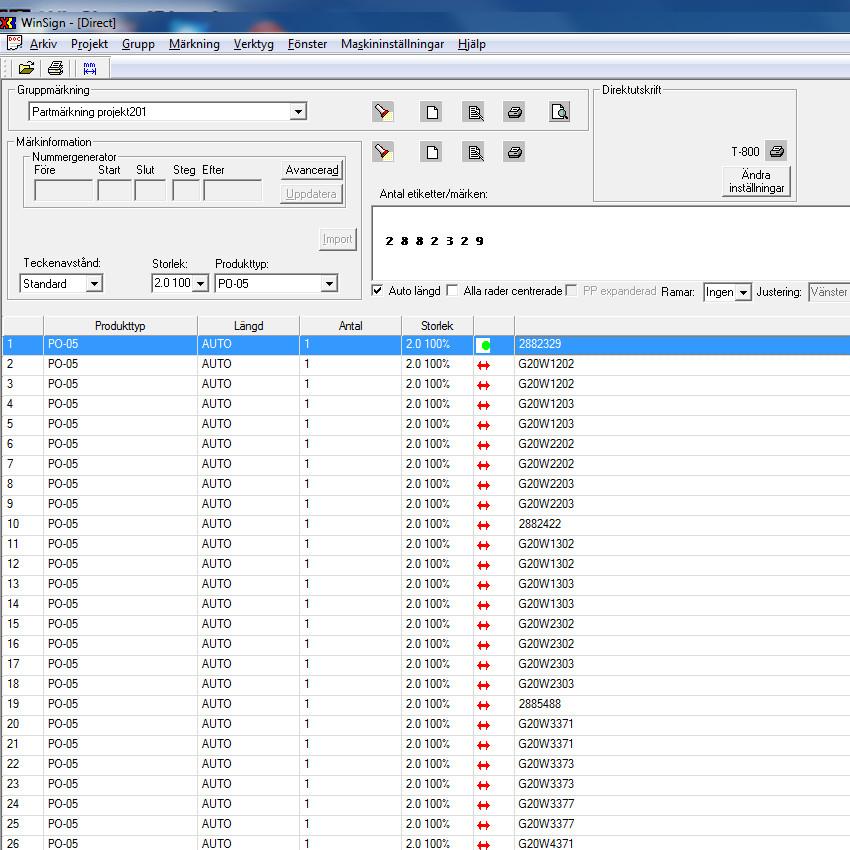Click flashlight search icon in Gruppmärkning row
Viewport: 850px width, 850px height.
pos(383,112)
